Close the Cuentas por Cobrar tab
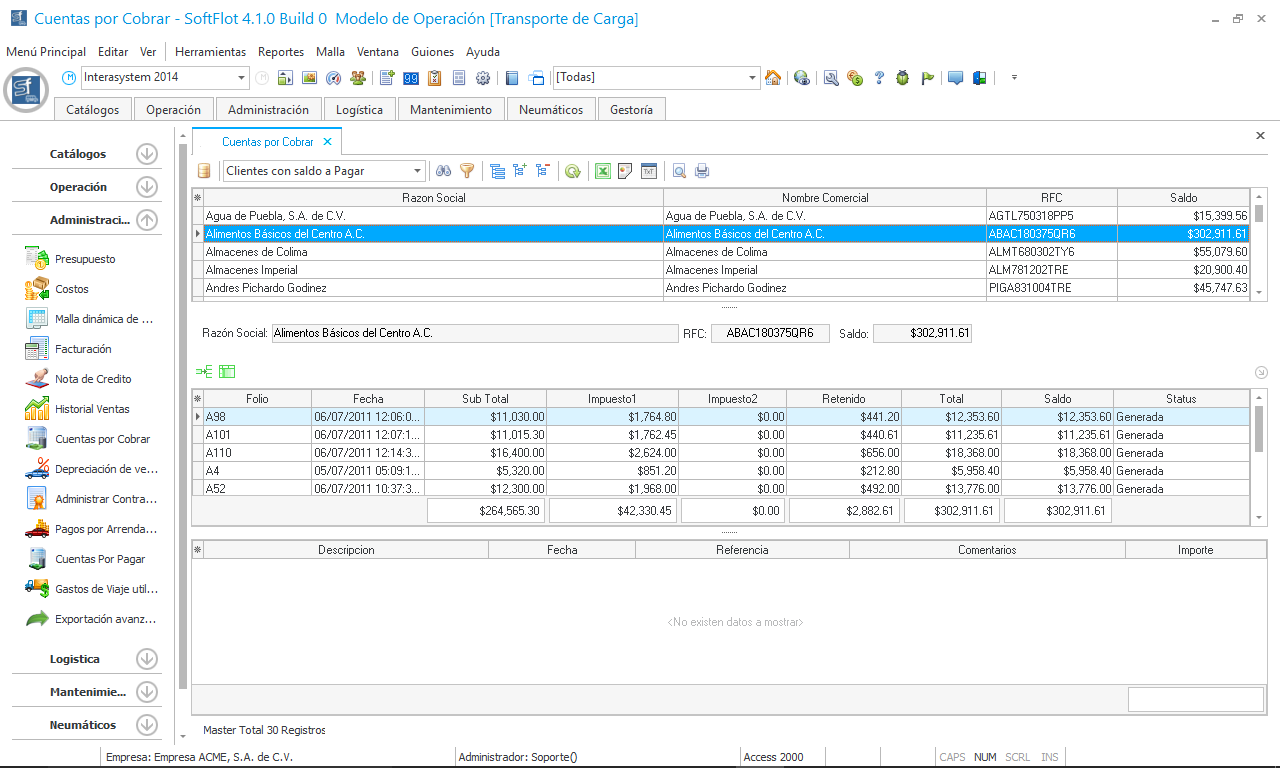This screenshot has height=768, width=1280. [327, 142]
